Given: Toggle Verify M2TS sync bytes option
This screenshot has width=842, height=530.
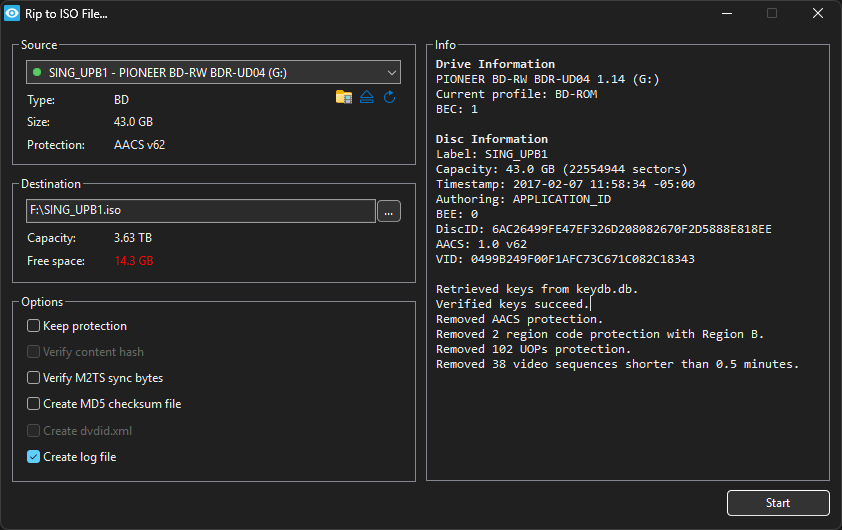Looking at the screenshot, I should [x=34, y=378].
